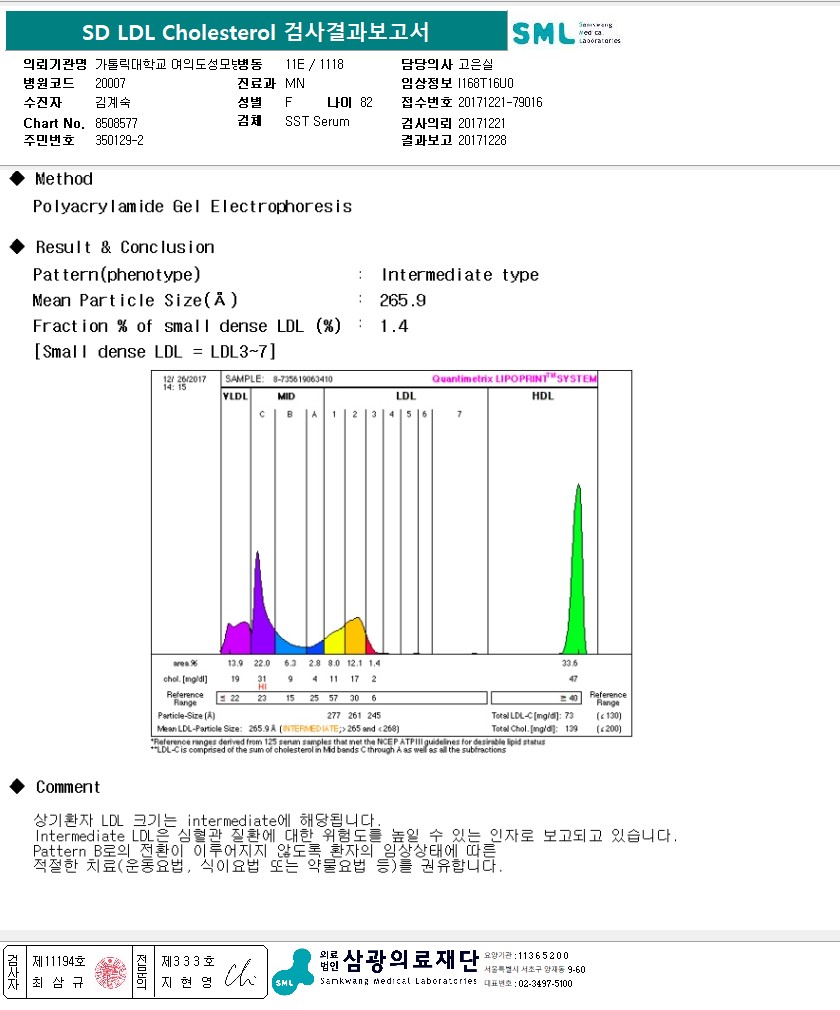Screen dimensions: 840x1010
Task: Click the orange 'INTERMEDIATE' label in the chart
Action: (x=311, y=729)
